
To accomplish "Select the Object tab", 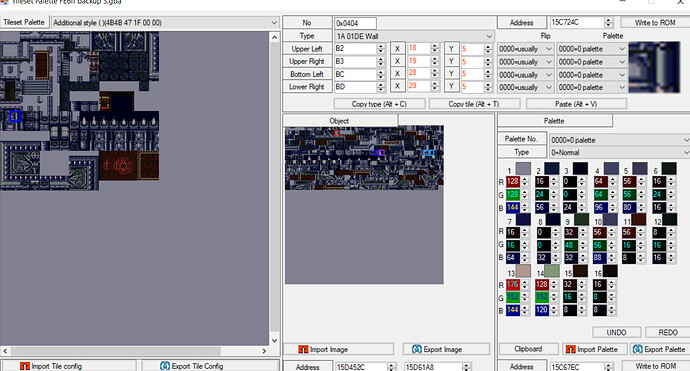I will tap(340, 121).
